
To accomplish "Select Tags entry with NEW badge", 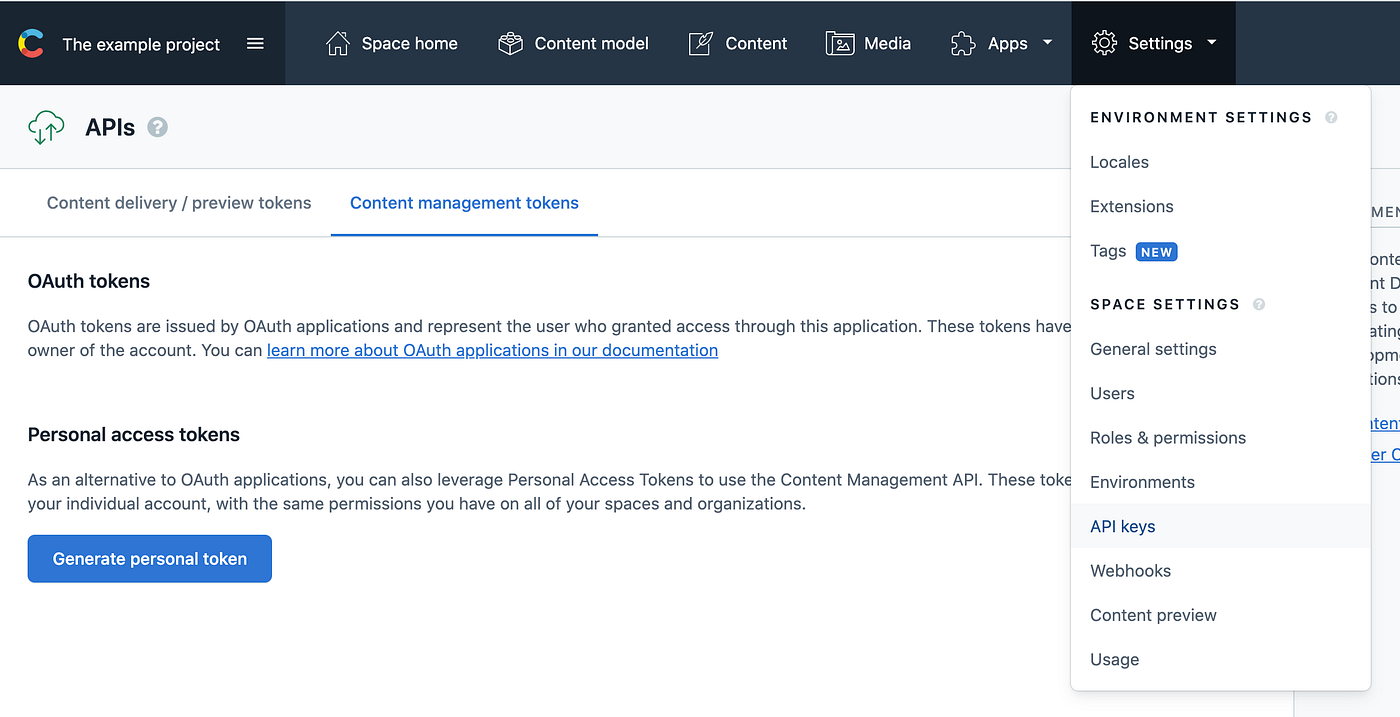I will (x=1220, y=251).
